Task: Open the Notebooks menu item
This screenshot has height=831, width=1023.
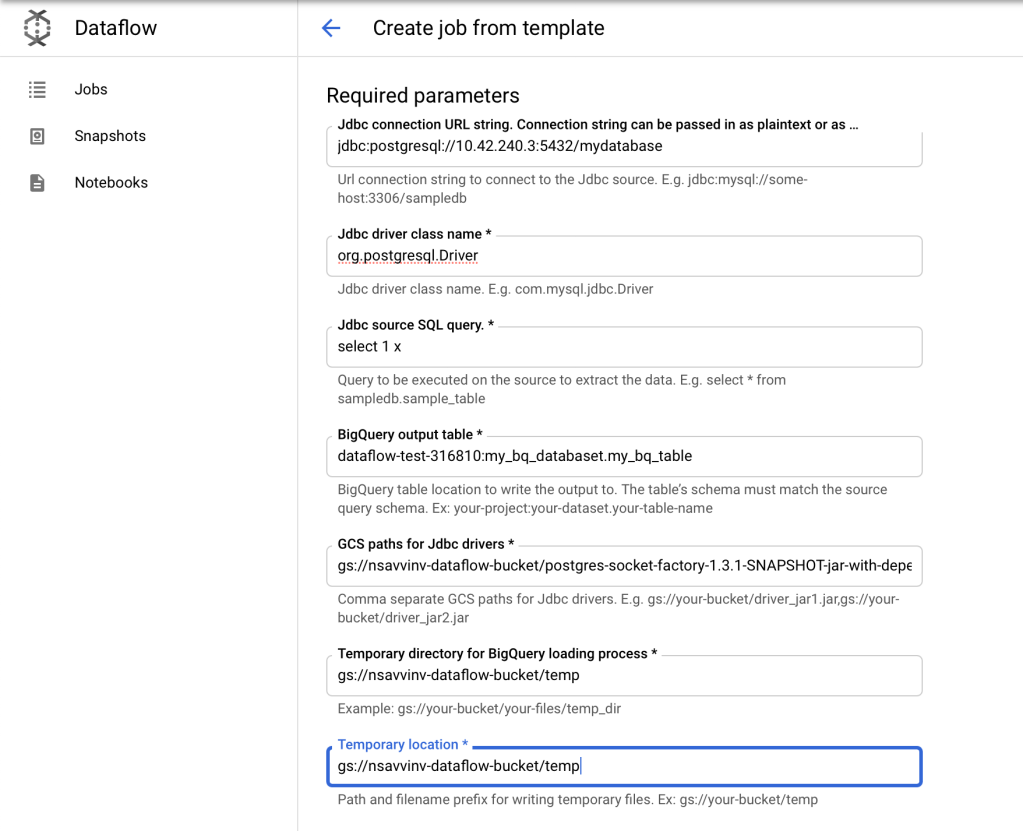Action: [111, 183]
